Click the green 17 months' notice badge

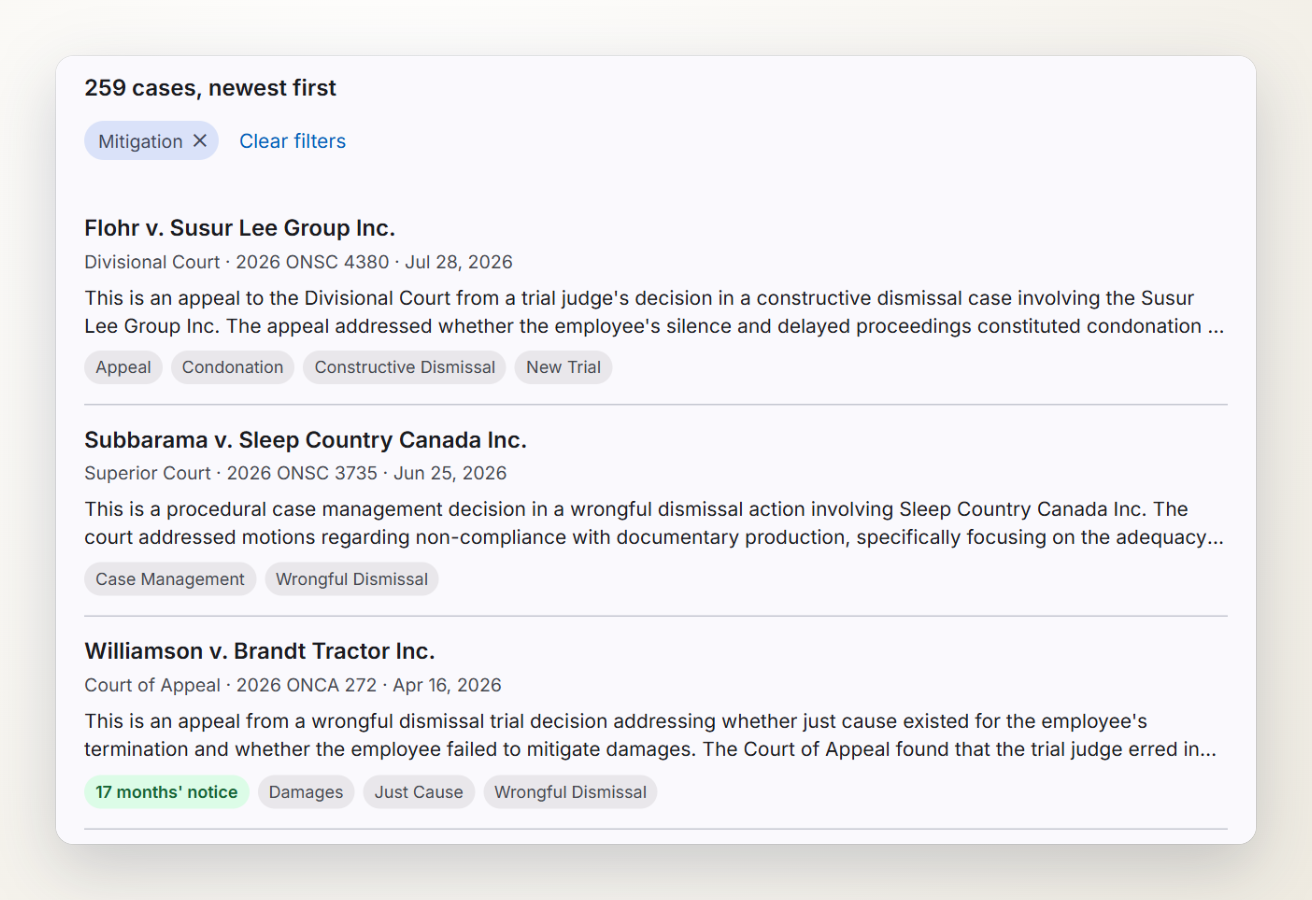(166, 792)
